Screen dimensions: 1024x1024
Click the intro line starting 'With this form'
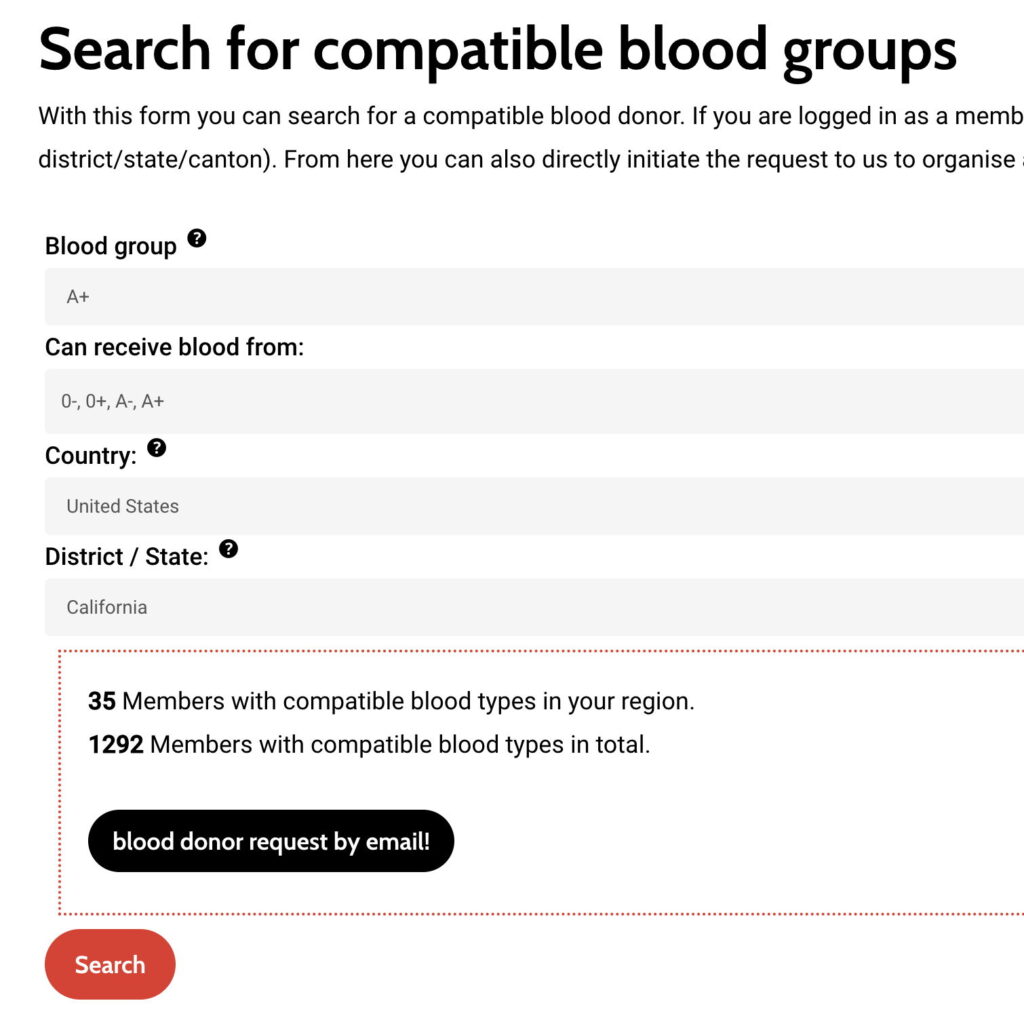coord(530,116)
